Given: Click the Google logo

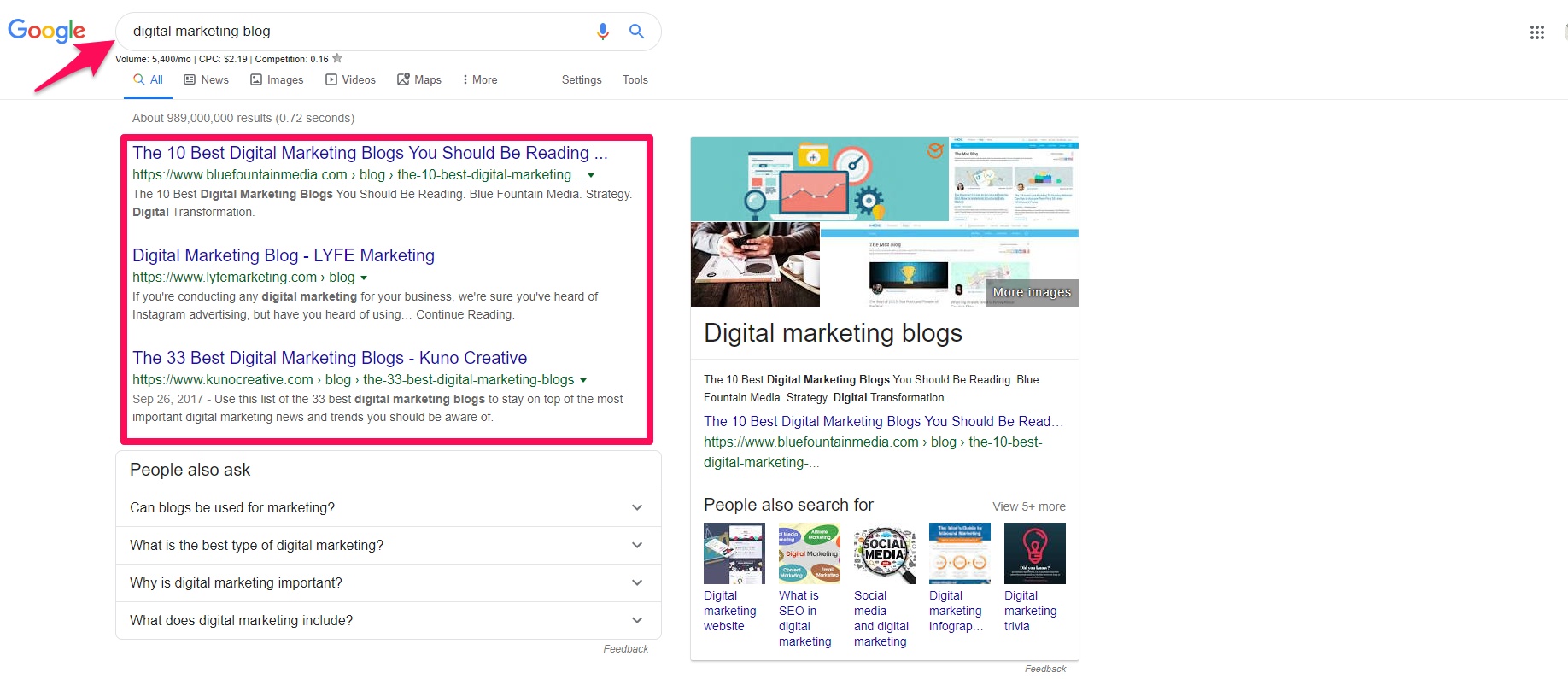Looking at the screenshot, I should (46, 31).
